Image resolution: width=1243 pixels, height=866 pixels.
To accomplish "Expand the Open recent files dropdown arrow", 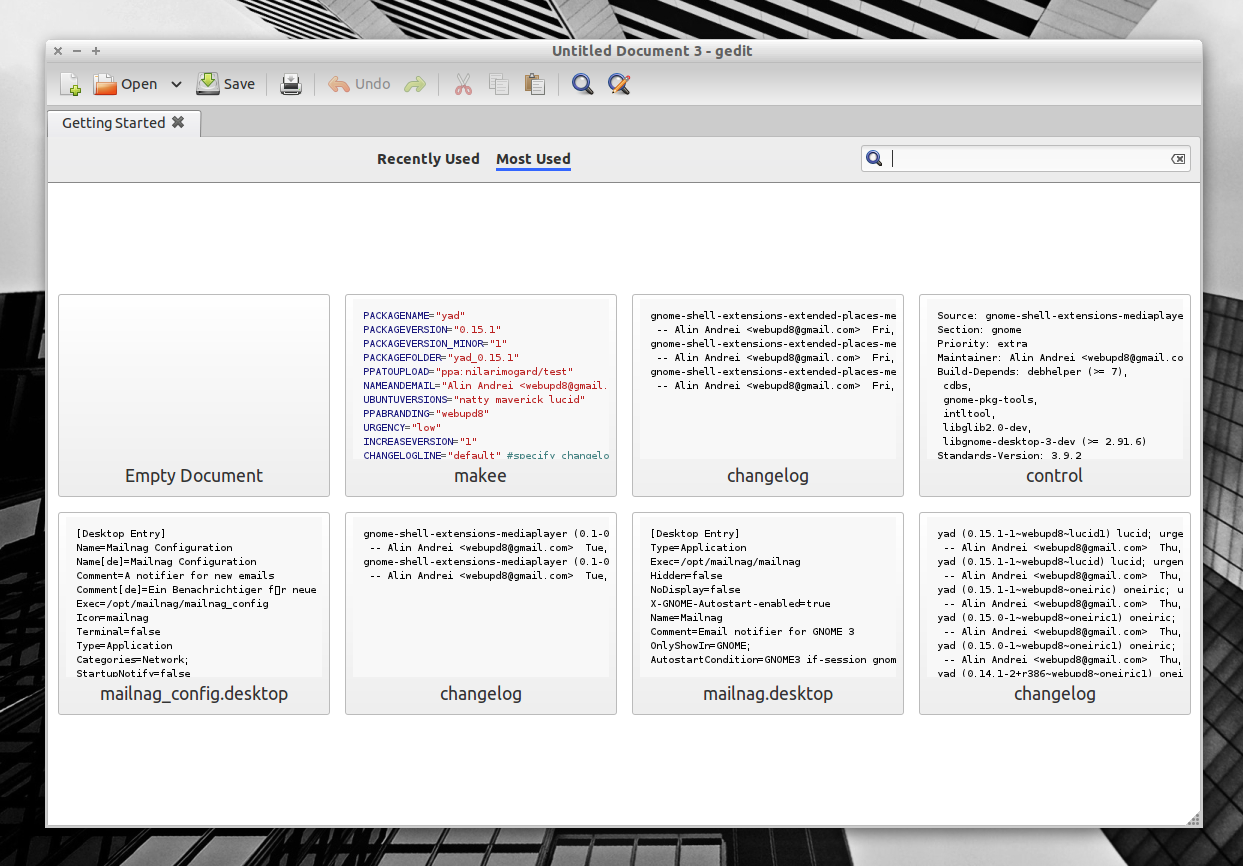I will (x=176, y=84).
